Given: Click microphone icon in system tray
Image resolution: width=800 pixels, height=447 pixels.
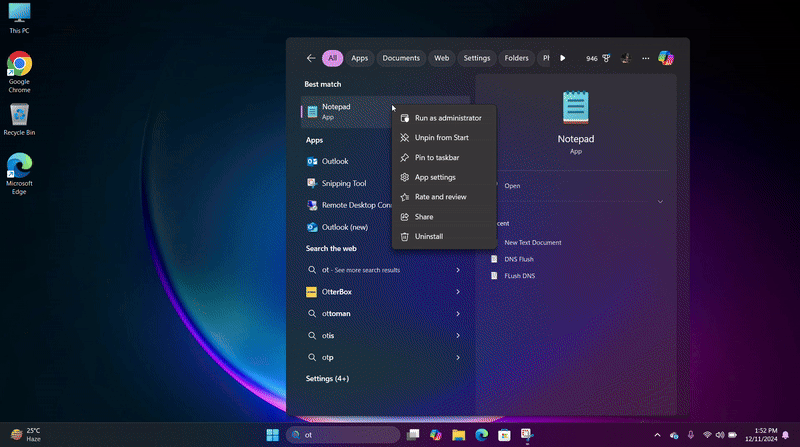Looking at the screenshot, I should [x=690, y=435].
